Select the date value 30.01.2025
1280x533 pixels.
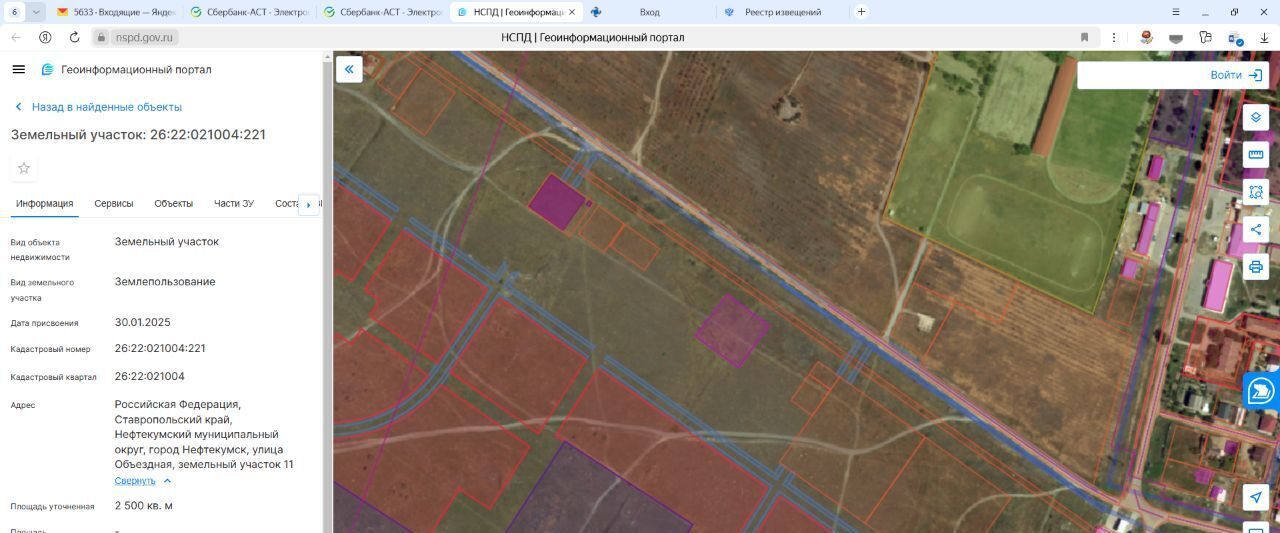(143, 322)
